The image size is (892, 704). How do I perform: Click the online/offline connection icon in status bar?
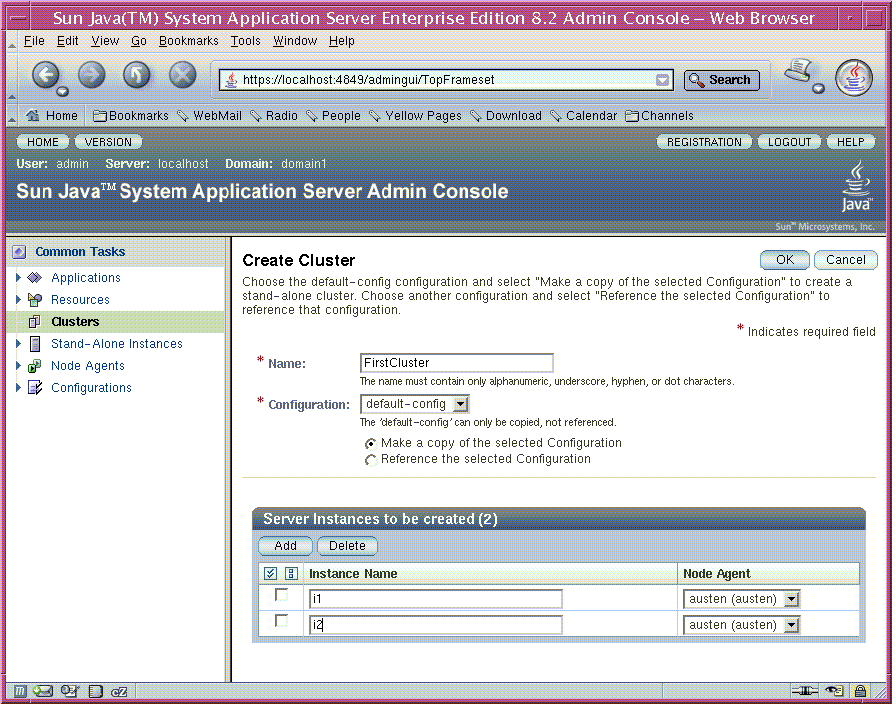point(804,691)
